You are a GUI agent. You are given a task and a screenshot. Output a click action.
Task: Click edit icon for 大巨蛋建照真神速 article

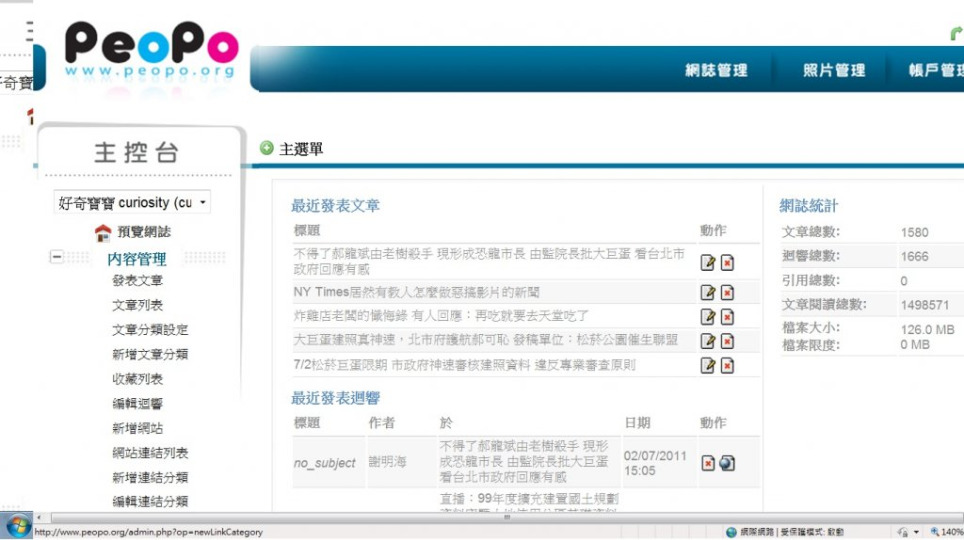point(708,341)
